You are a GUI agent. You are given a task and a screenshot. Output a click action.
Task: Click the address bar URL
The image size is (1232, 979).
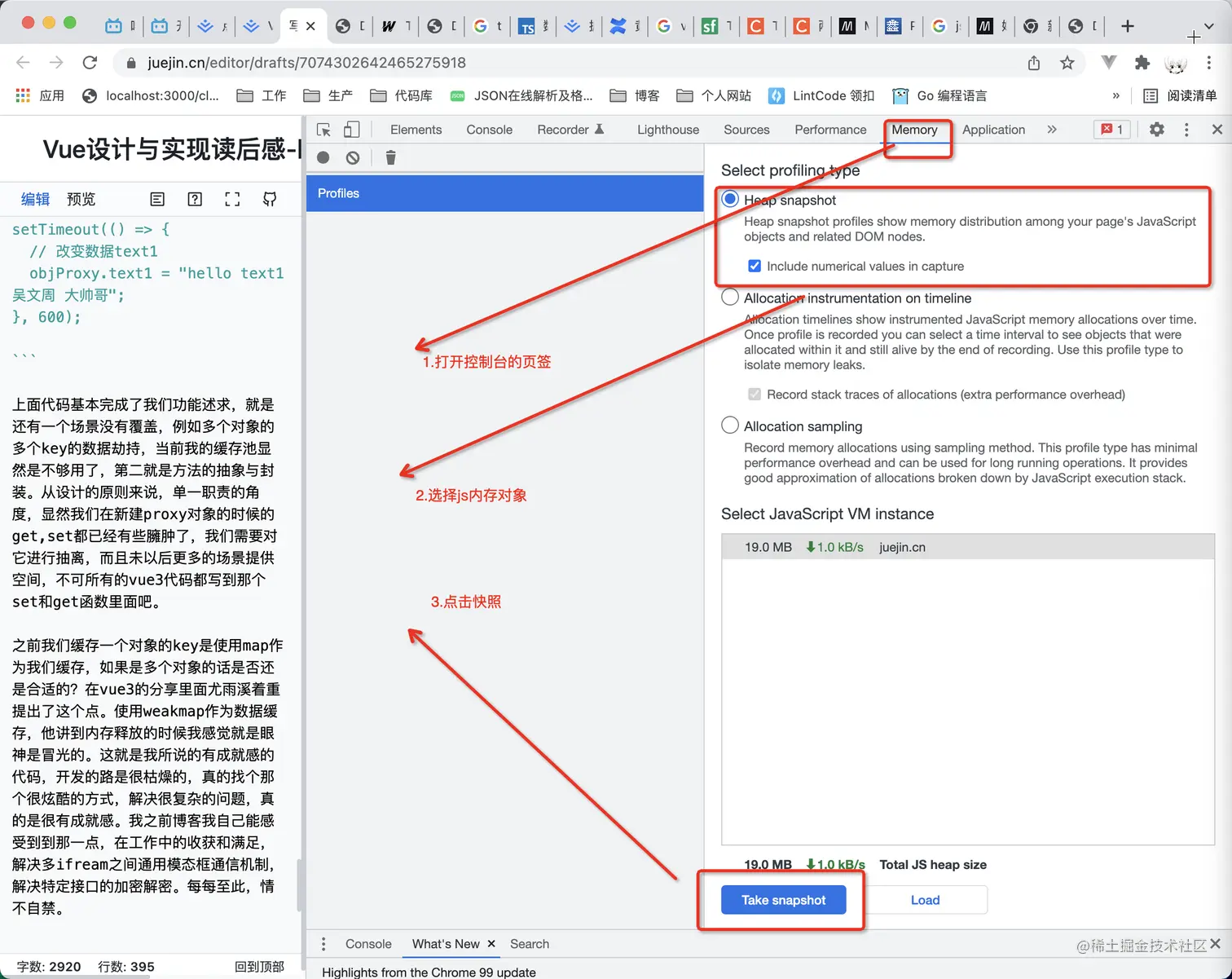(x=306, y=63)
